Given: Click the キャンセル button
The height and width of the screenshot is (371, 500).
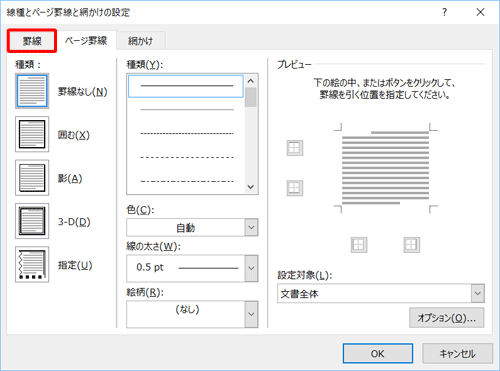Looking at the screenshot, I should [x=457, y=353].
